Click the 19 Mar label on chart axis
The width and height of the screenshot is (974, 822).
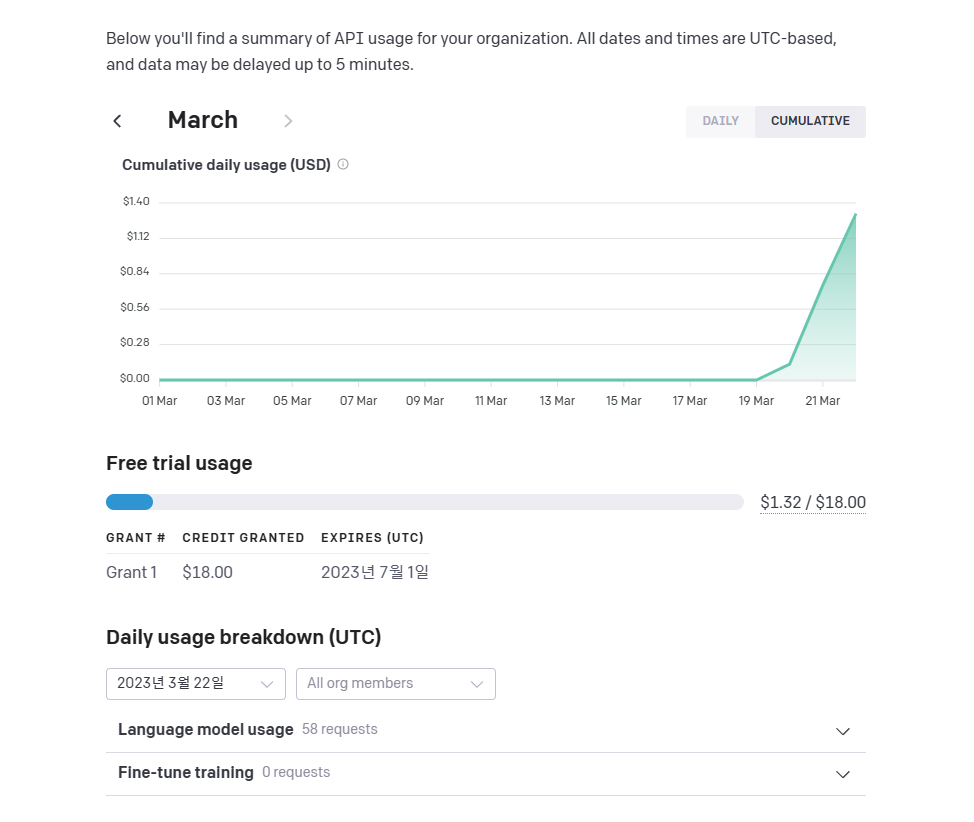(x=756, y=401)
